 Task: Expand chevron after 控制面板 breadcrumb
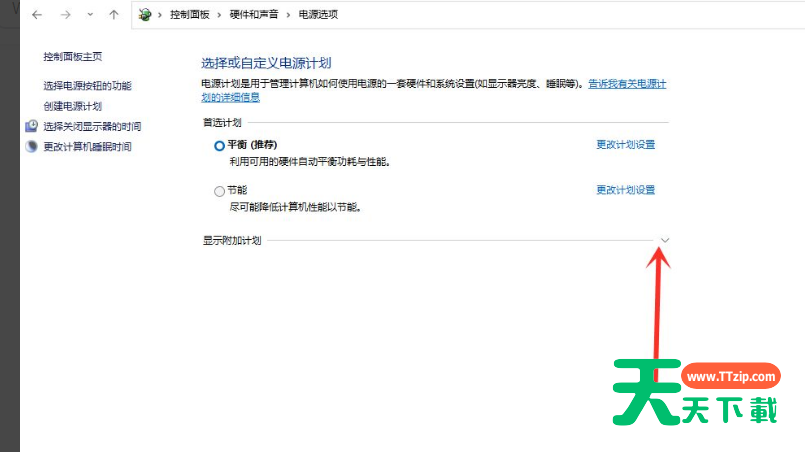coord(219,15)
